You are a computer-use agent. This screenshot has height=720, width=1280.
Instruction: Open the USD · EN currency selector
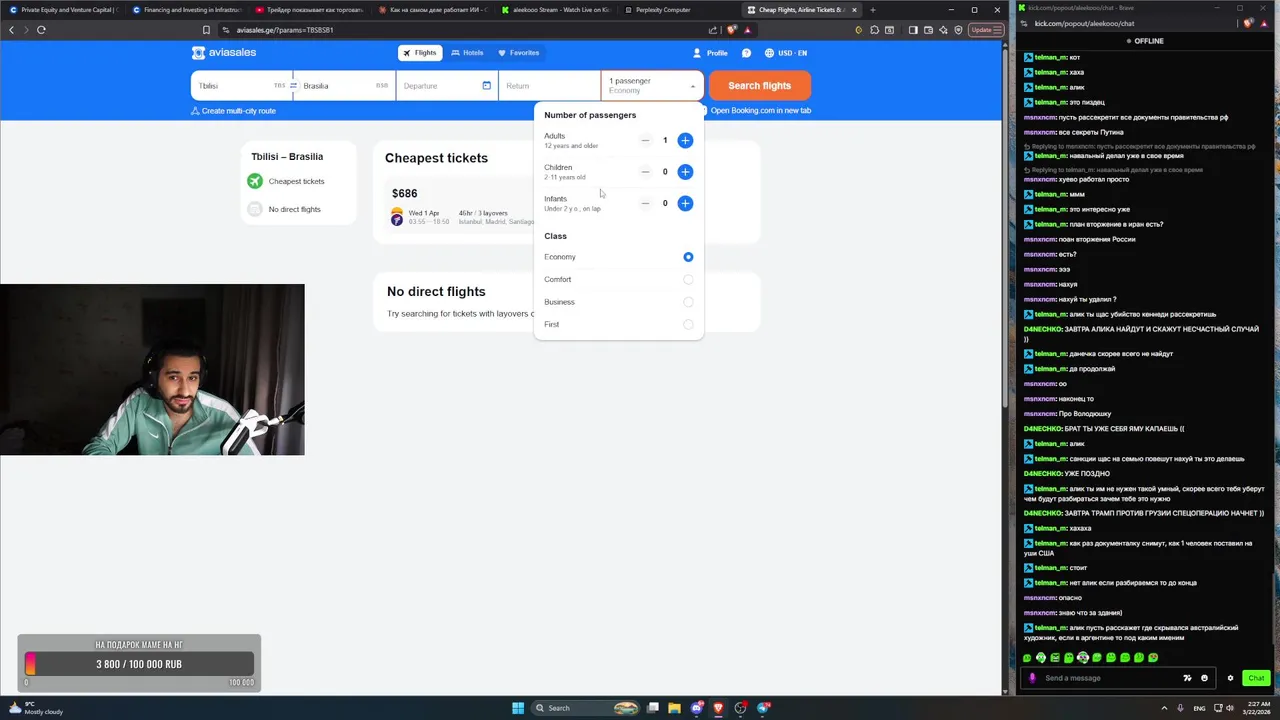786,53
